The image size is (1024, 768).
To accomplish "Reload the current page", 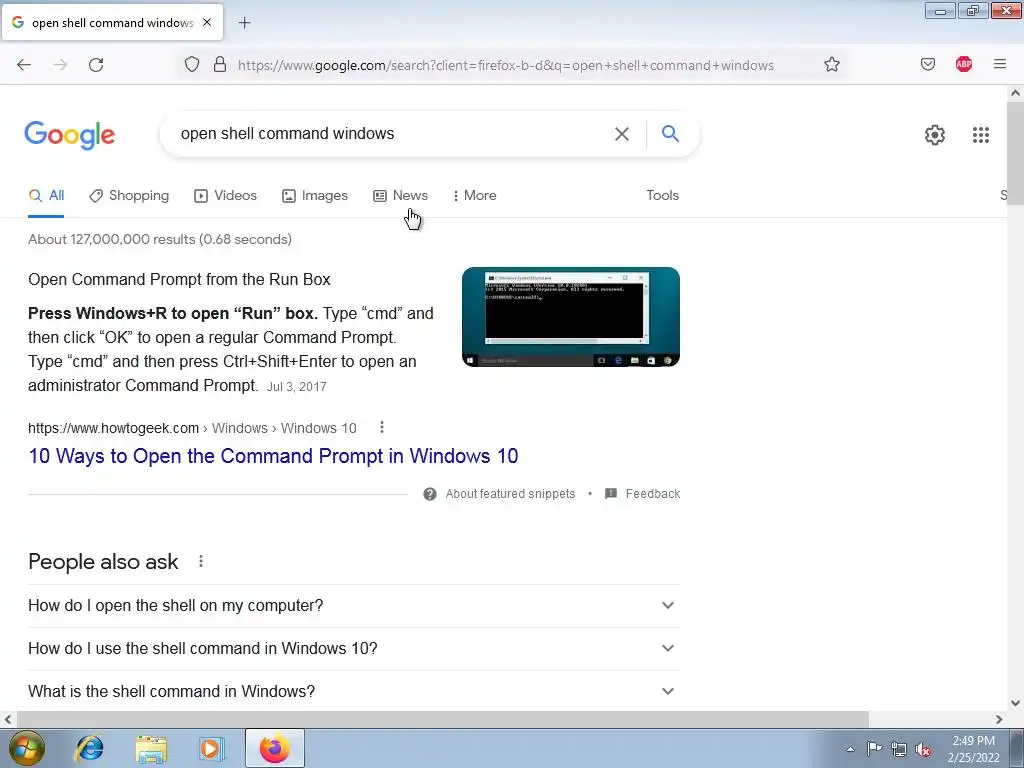I will point(96,65).
